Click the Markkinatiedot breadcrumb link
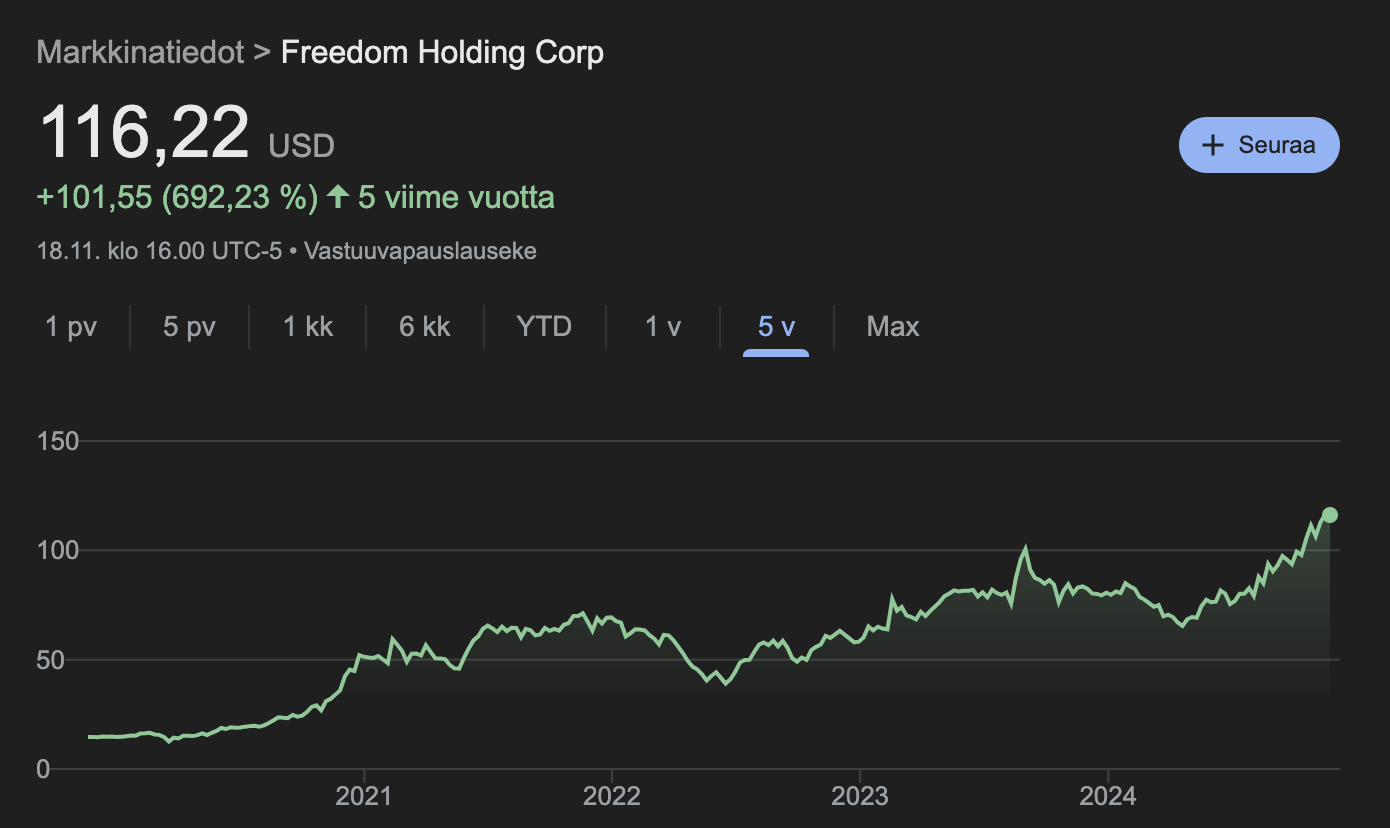Screen dimensions: 1390x828 click(x=141, y=52)
